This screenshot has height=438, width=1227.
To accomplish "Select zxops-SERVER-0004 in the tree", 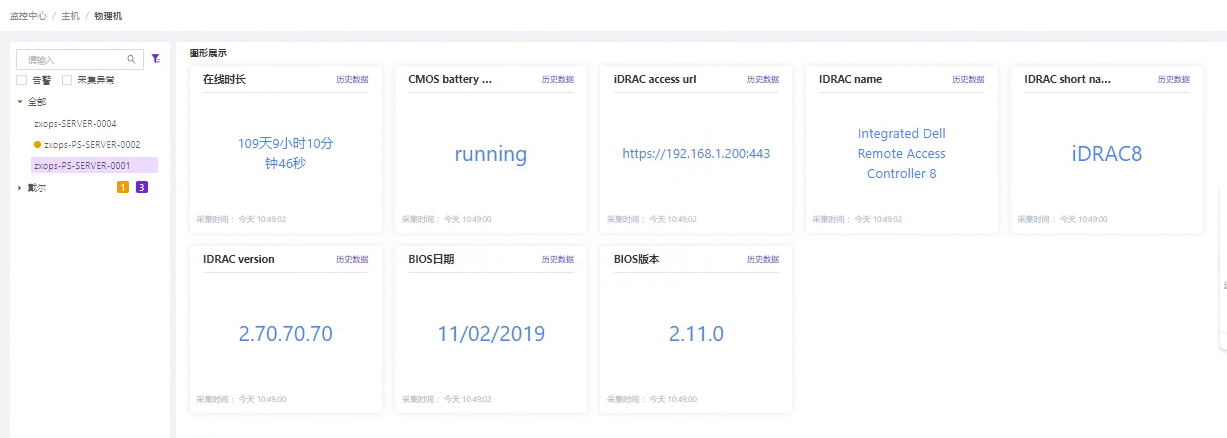I will [x=75, y=124].
